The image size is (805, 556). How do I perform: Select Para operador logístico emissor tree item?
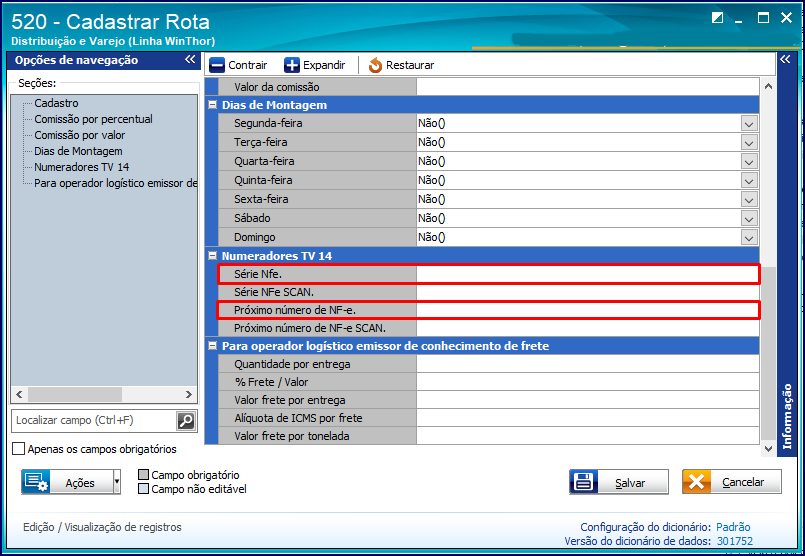click(x=116, y=183)
